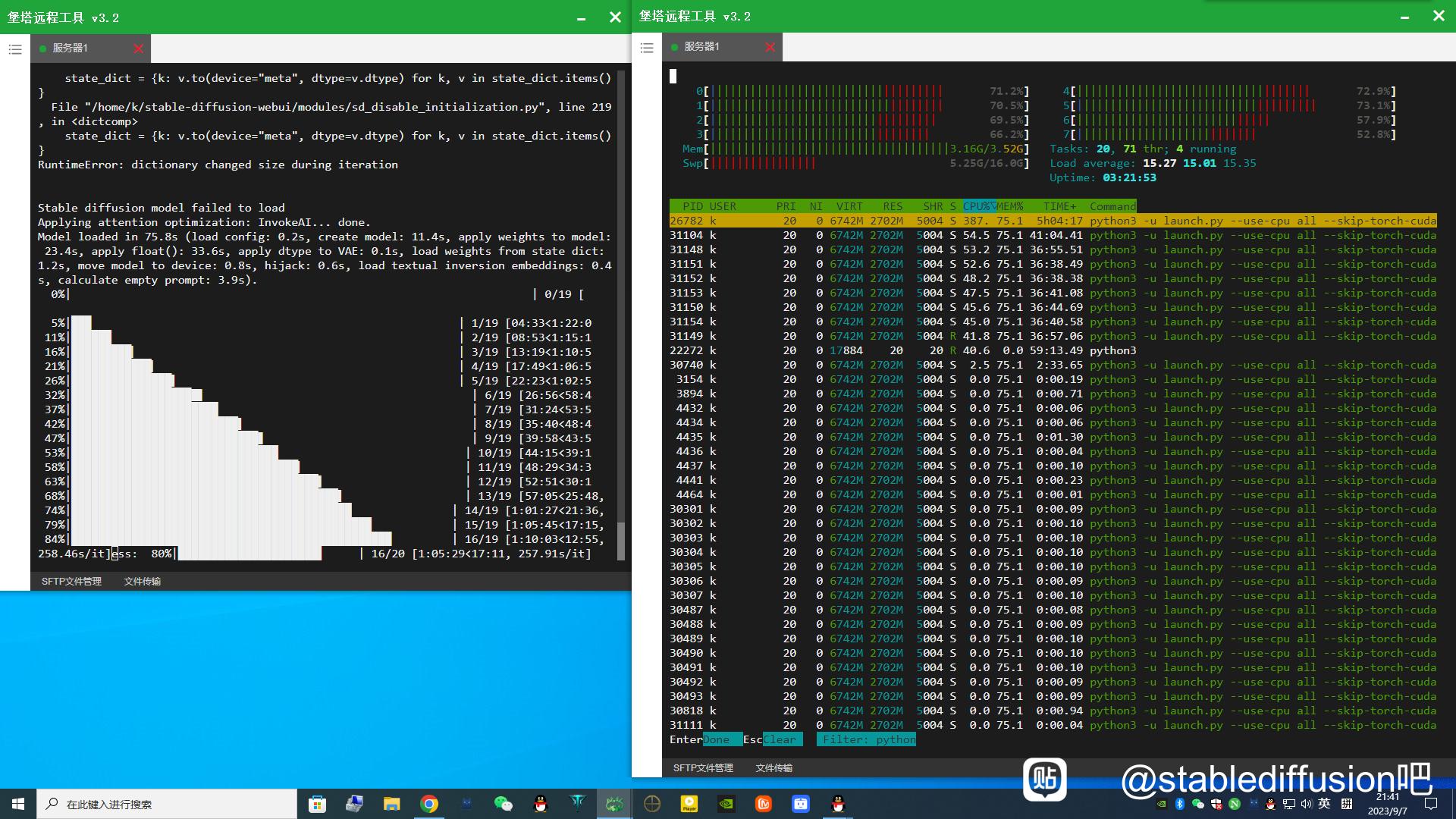This screenshot has width=1456, height=819.
Task: Select the process row with PID 4464
Action: click(1053, 494)
